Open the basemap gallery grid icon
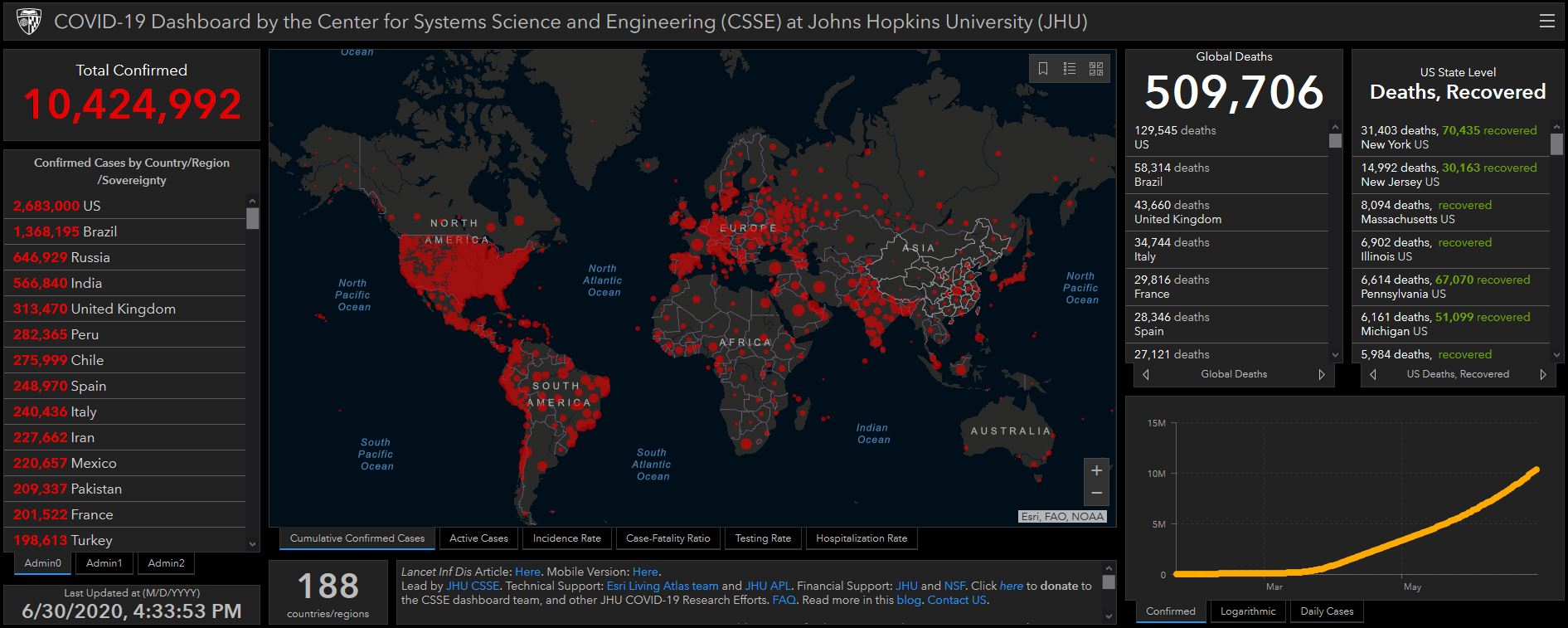The image size is (1568, 628). [1096, 69]
